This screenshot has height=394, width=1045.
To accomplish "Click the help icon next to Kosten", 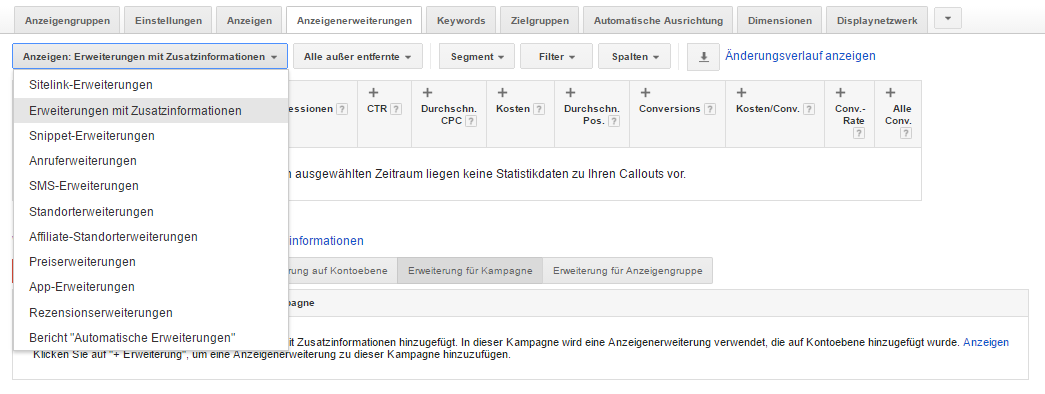I will 539,109.
